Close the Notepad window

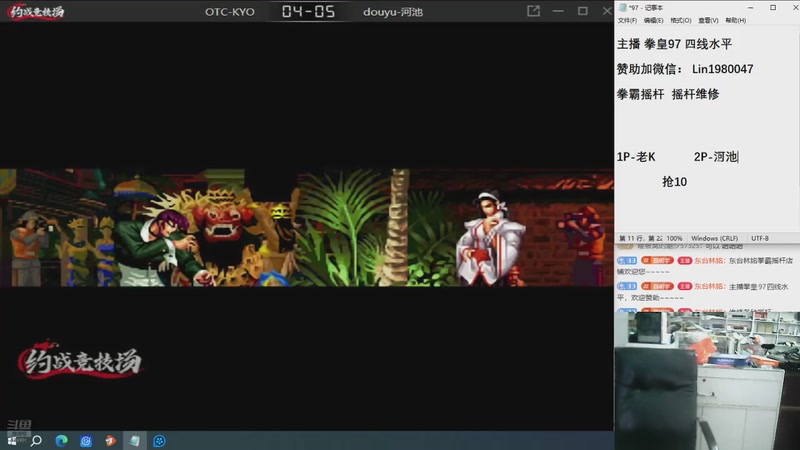click(795, 8)
